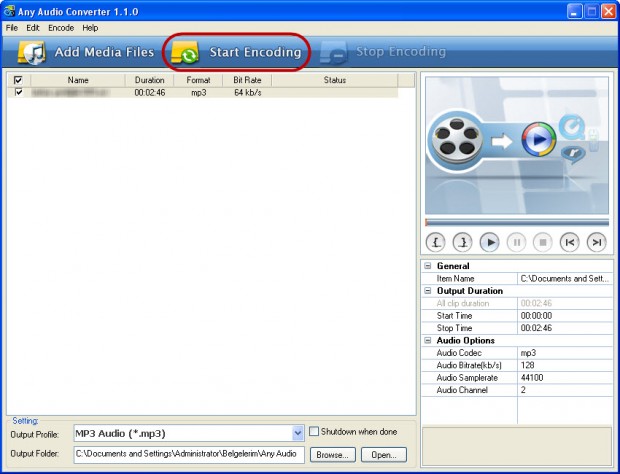
Task: Enable Shutdown when done
Action: 314,431
